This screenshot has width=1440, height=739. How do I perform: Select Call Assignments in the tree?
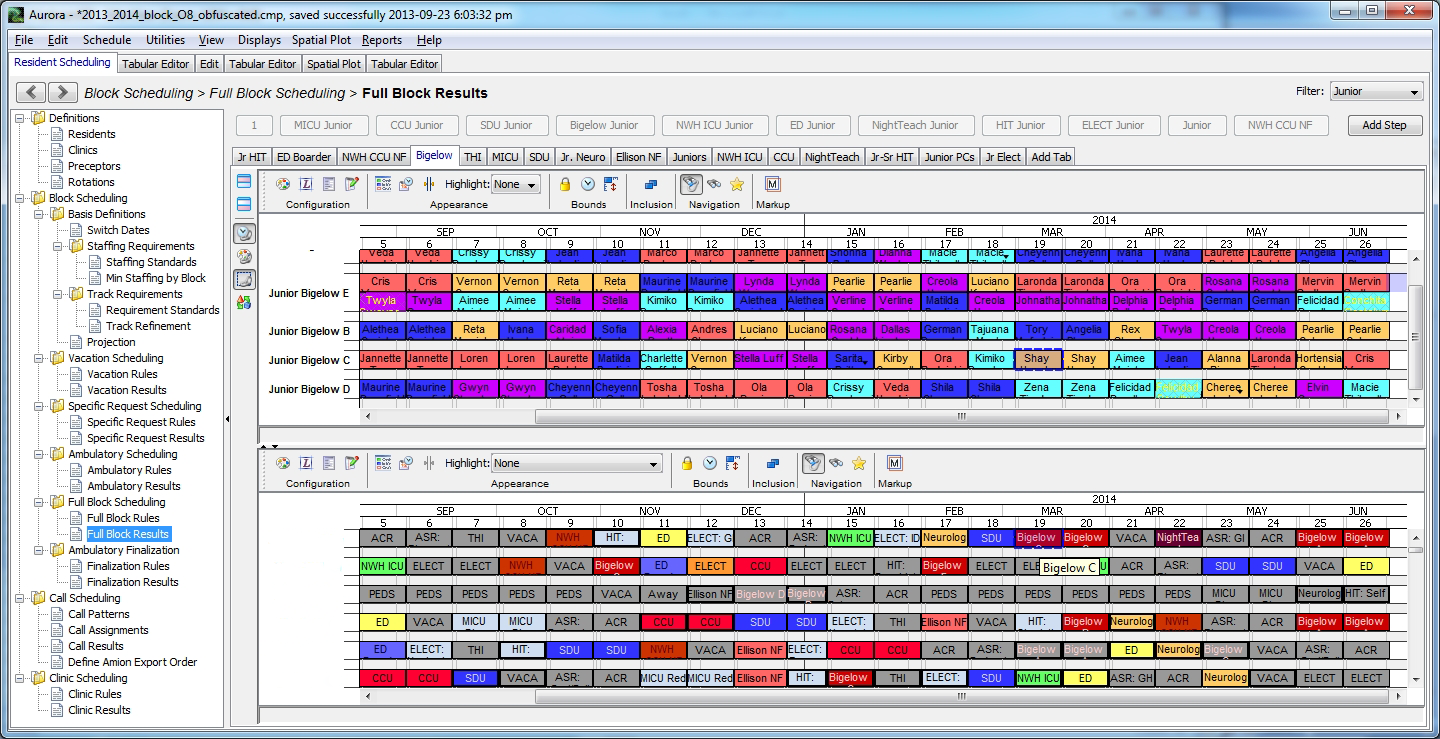coord(108,630)
